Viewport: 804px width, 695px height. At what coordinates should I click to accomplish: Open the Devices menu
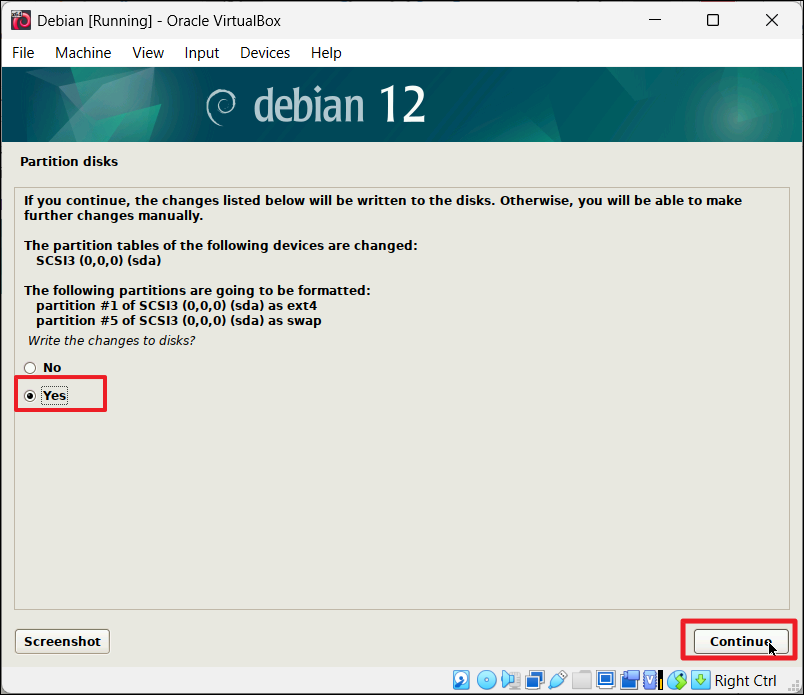point(265,53)
